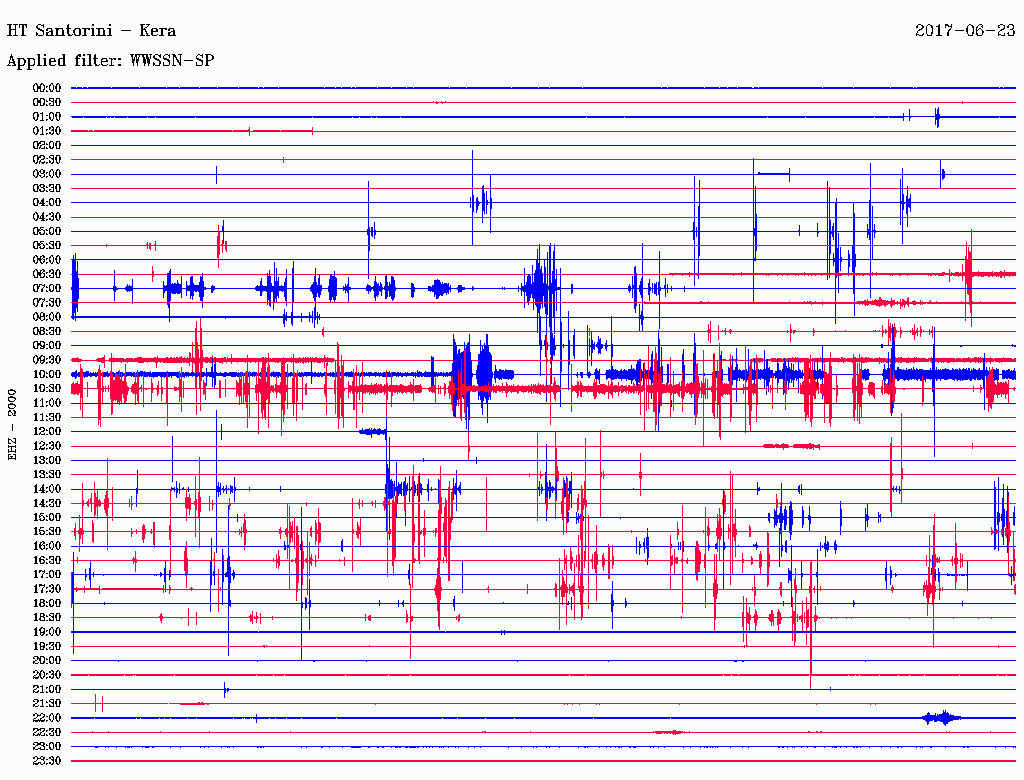Select the 20:00 time label
This screenshot has width=1024, height=780.
[x=47, y=660]
